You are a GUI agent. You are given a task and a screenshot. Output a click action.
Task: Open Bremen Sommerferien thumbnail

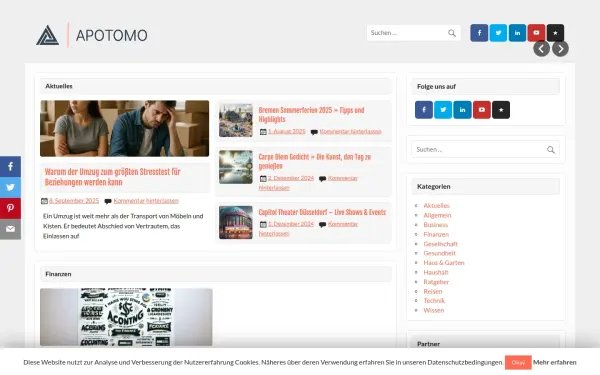[x=236, y=120]
